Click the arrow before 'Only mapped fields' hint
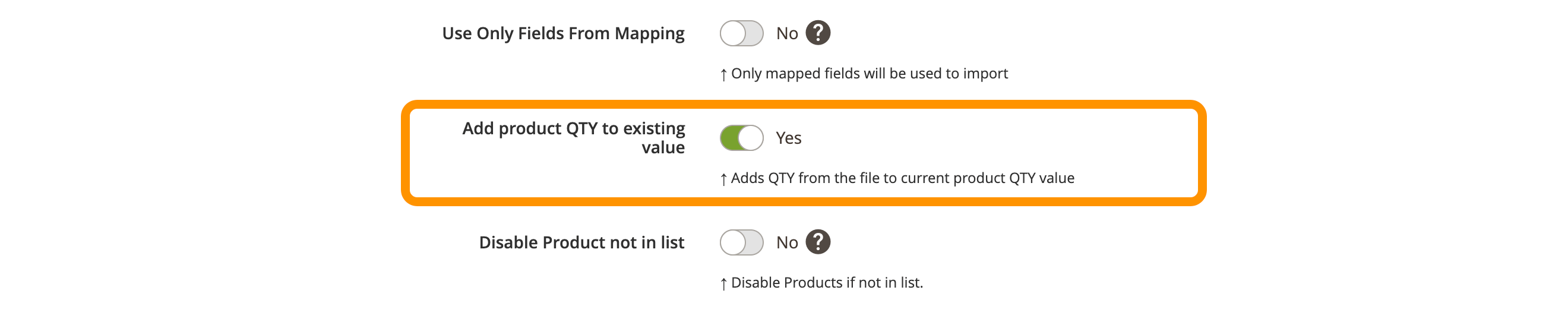 coord(723,75)
